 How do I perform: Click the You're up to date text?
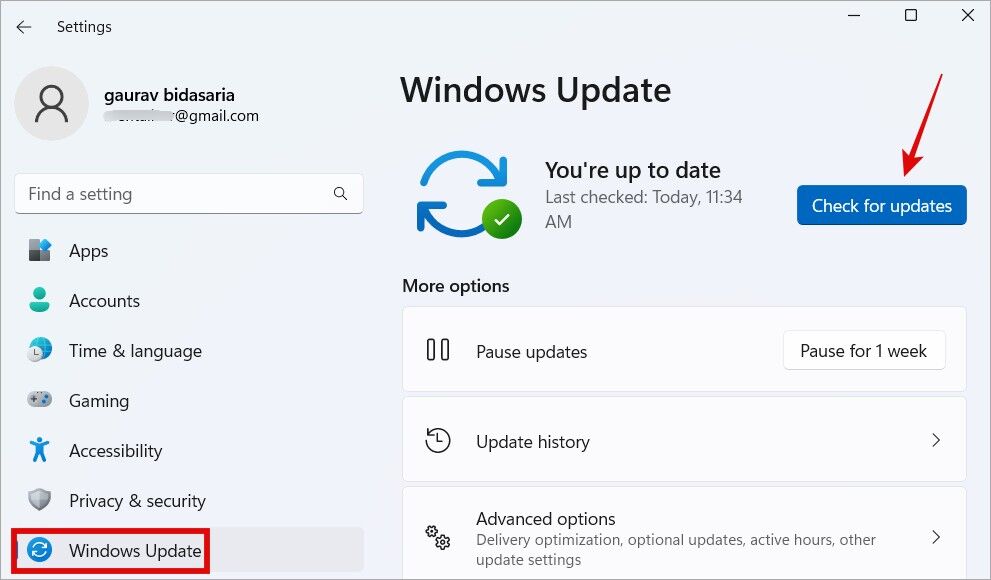(633, 170)
